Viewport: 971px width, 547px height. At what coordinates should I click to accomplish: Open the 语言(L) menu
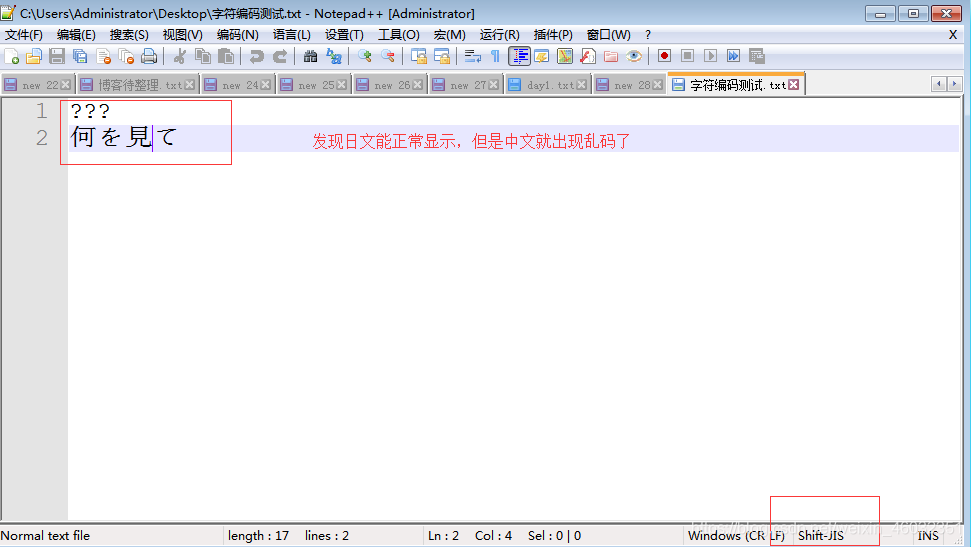(292, 35)
